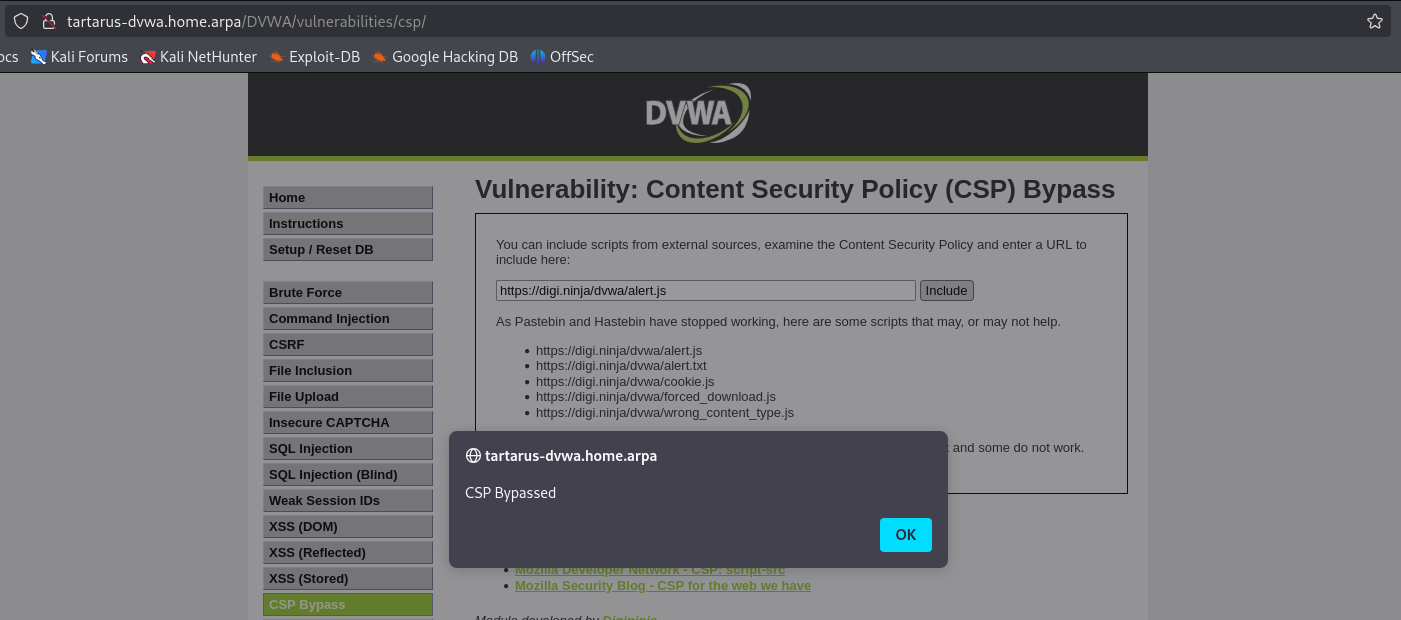Open Mozilla Security Blog CSP link
The width and height of the screenshot is (1401, 620).
click(662, 585)
